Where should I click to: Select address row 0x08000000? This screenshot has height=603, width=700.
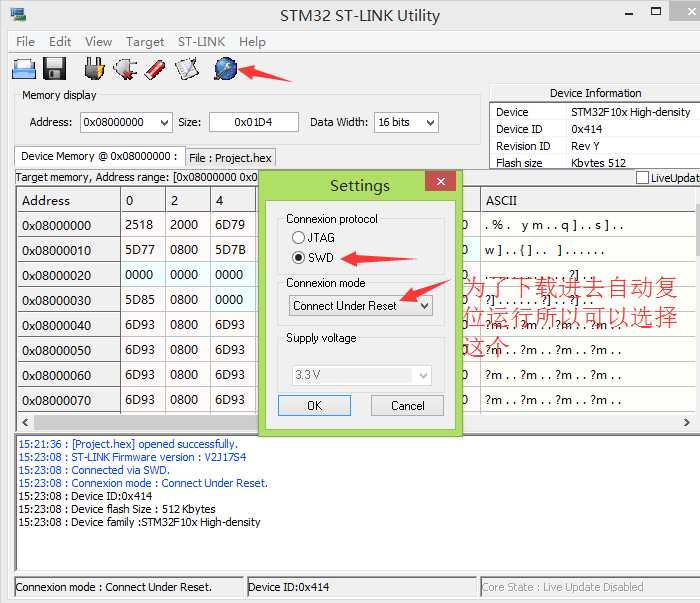(x=69, y=225)
